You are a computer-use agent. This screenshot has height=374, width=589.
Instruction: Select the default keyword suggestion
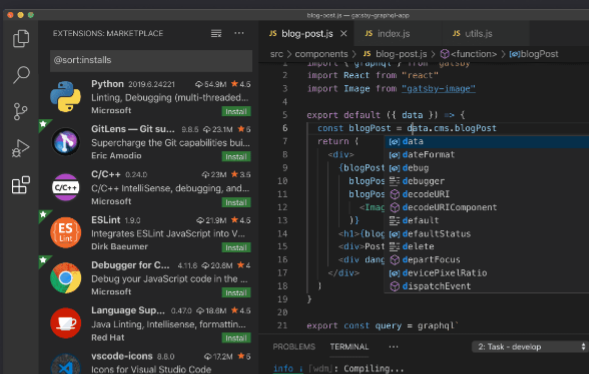[x=487, y=220]
